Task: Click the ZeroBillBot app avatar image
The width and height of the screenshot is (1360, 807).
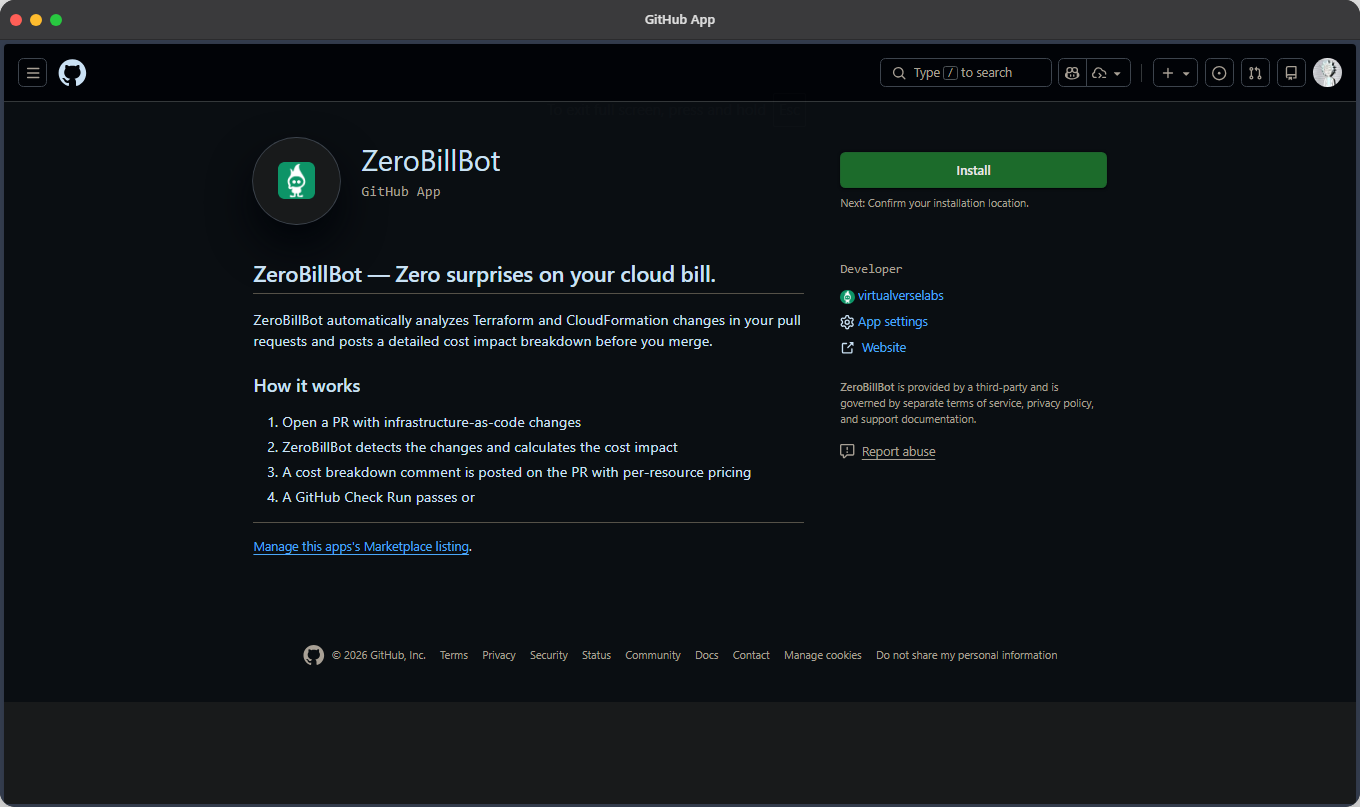Action: (296, 181)
